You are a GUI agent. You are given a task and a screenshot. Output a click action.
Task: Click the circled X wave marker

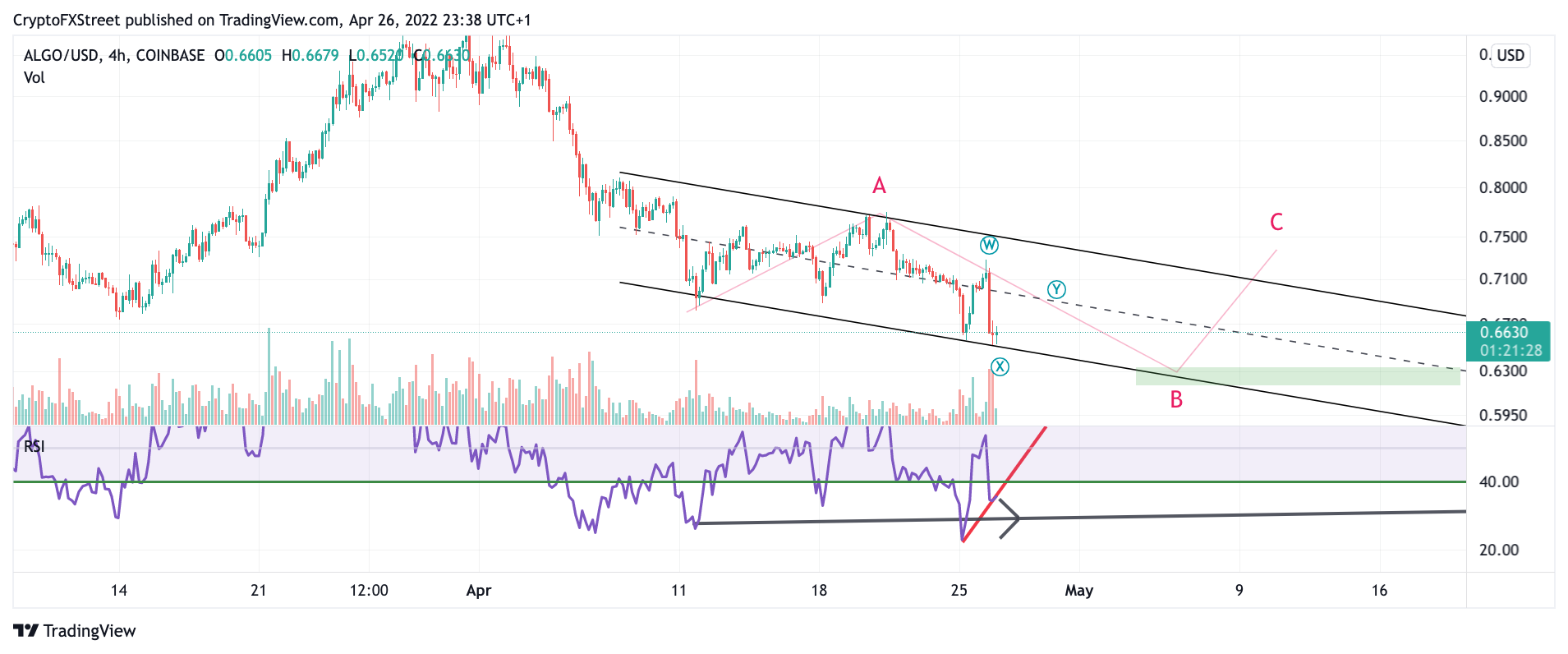(x=1000, y=366)
